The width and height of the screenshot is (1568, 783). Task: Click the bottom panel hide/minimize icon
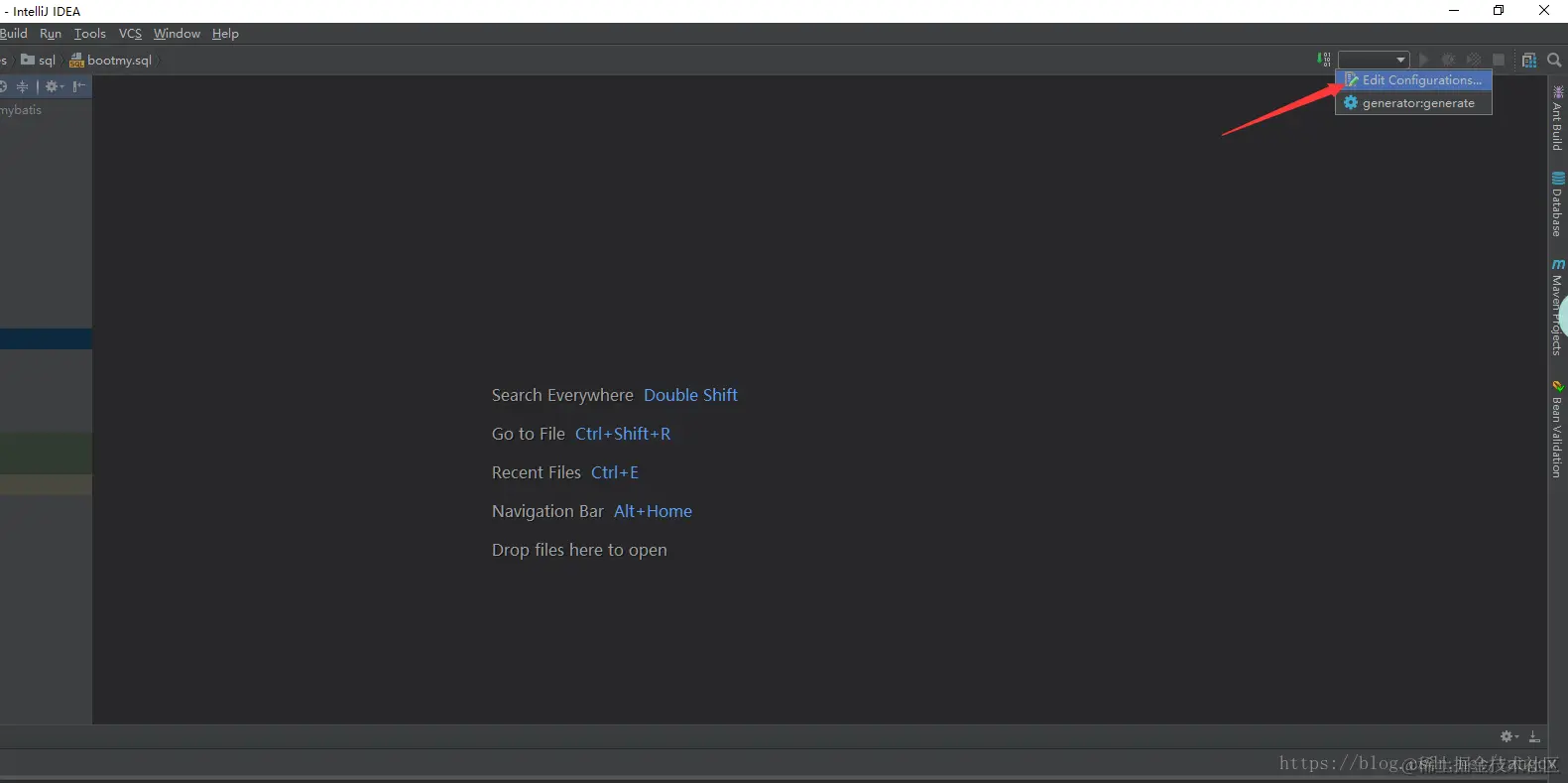[x=1534, y=736]
